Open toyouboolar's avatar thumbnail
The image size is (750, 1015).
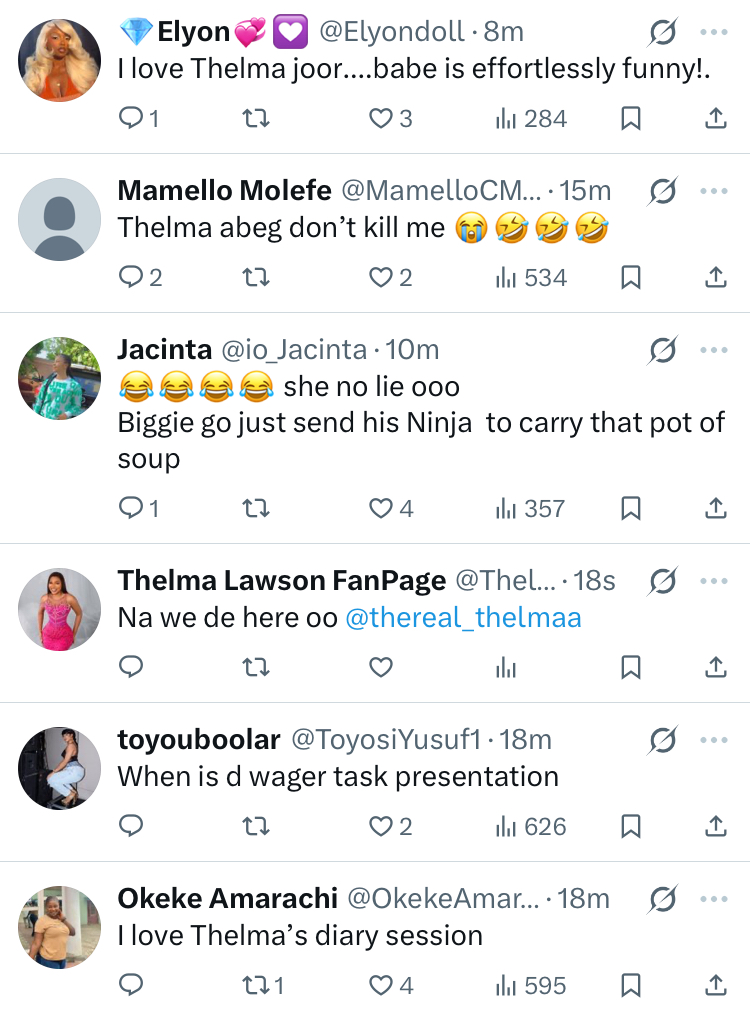[x=60, y=768]
